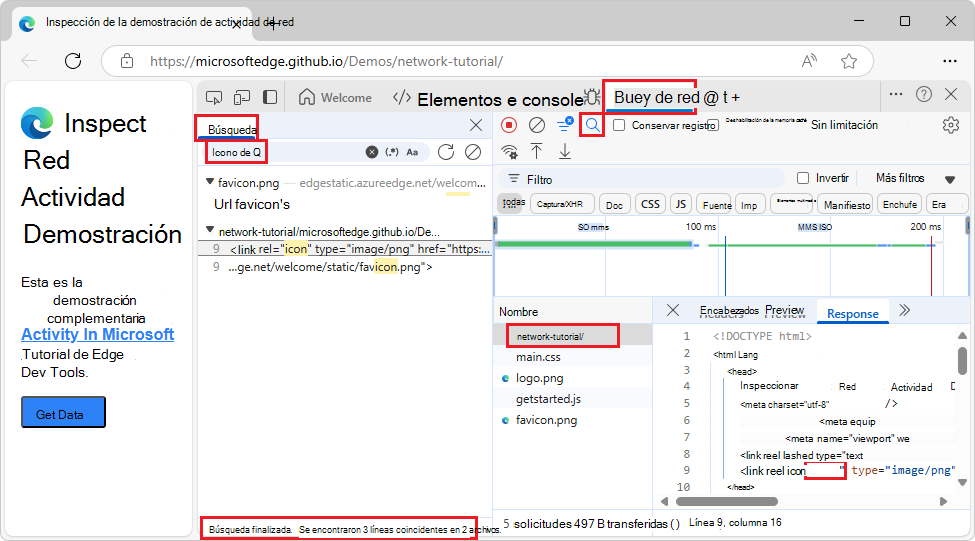Open the Read Aloud icon in address bar

809,61
